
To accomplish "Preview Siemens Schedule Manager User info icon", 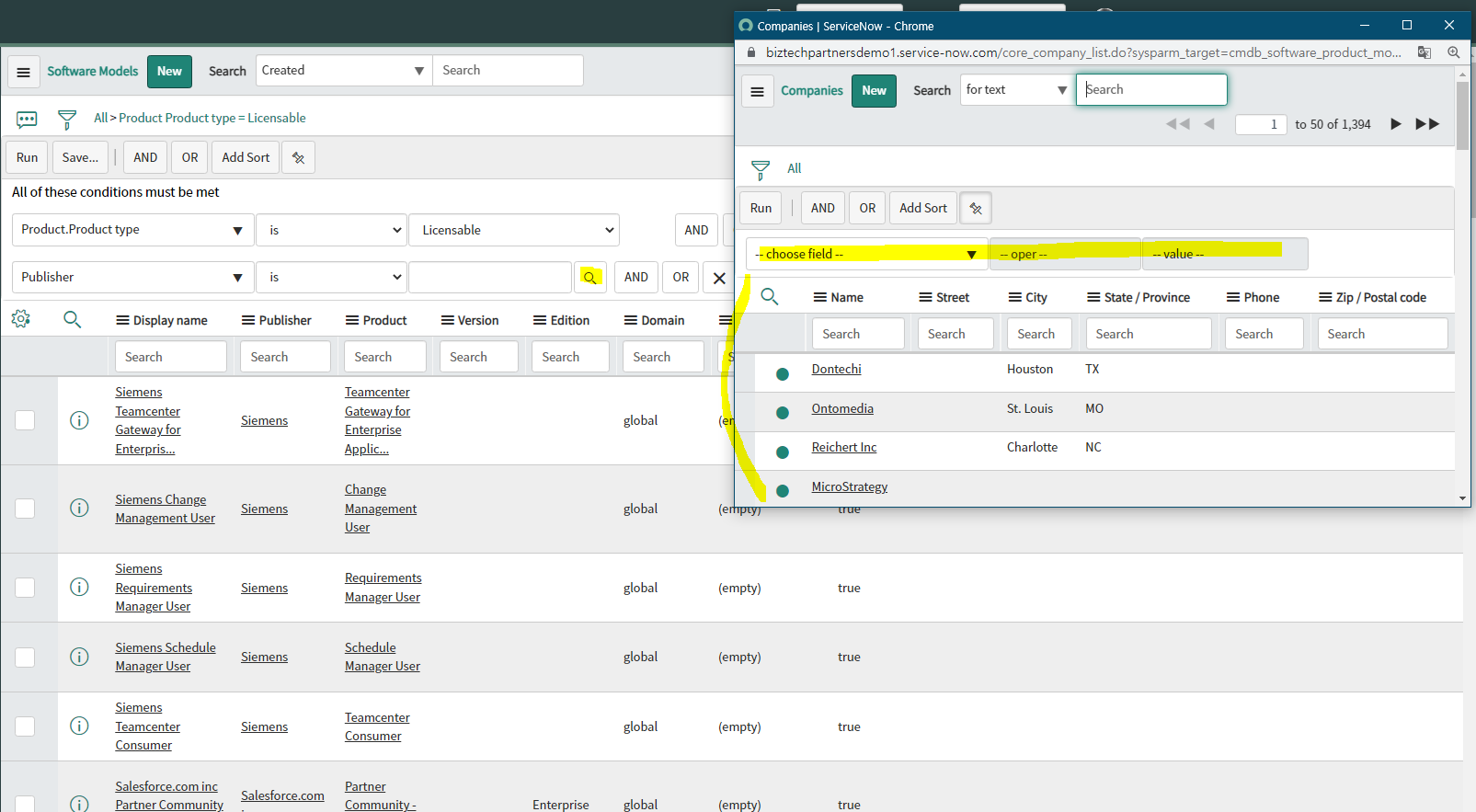I will click(x=80, y=657).
